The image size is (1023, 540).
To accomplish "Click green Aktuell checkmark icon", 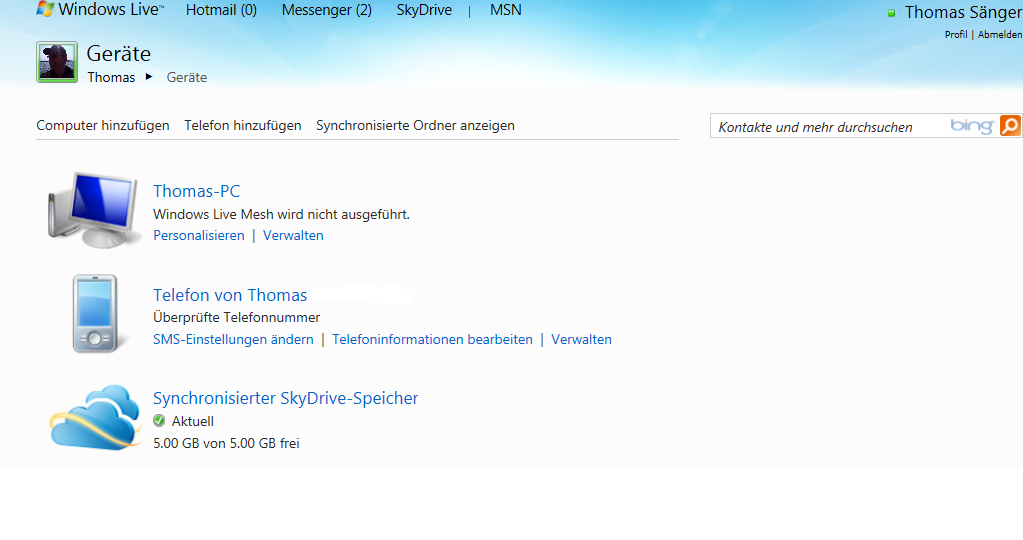I will [x=159, y=421].
